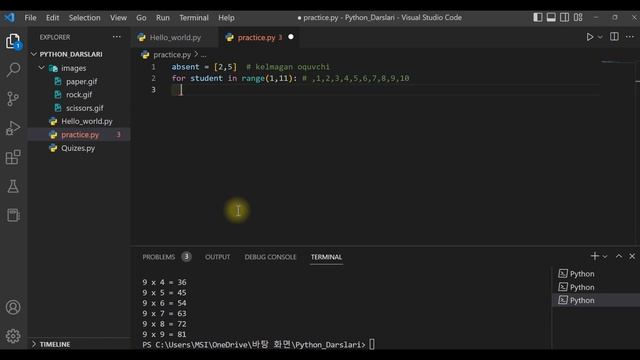Open paper.gif in explorer
This screenshot has width=640, height=360.
(82, 81)
